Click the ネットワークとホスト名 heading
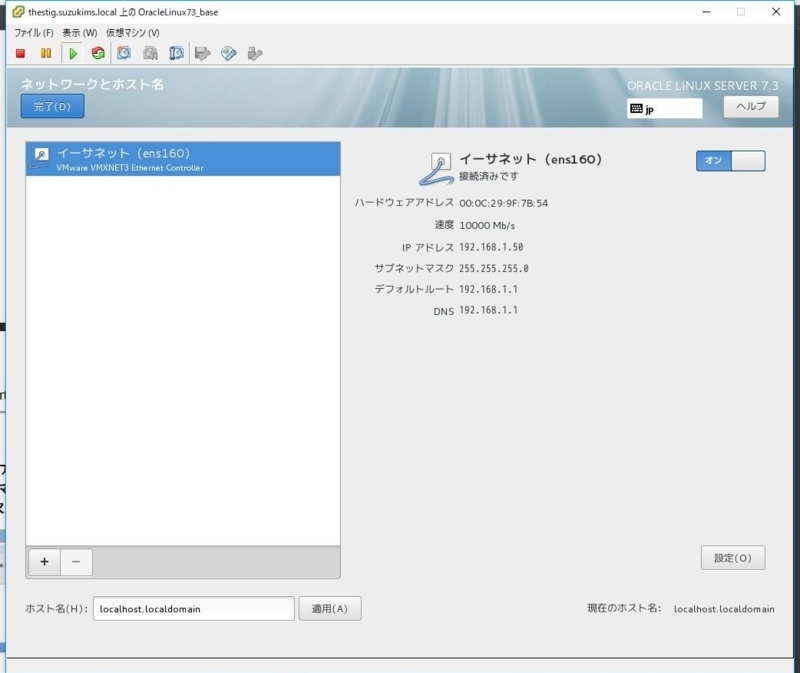The height and width of the screenshot is (673, 800). (x=92, y=85)
